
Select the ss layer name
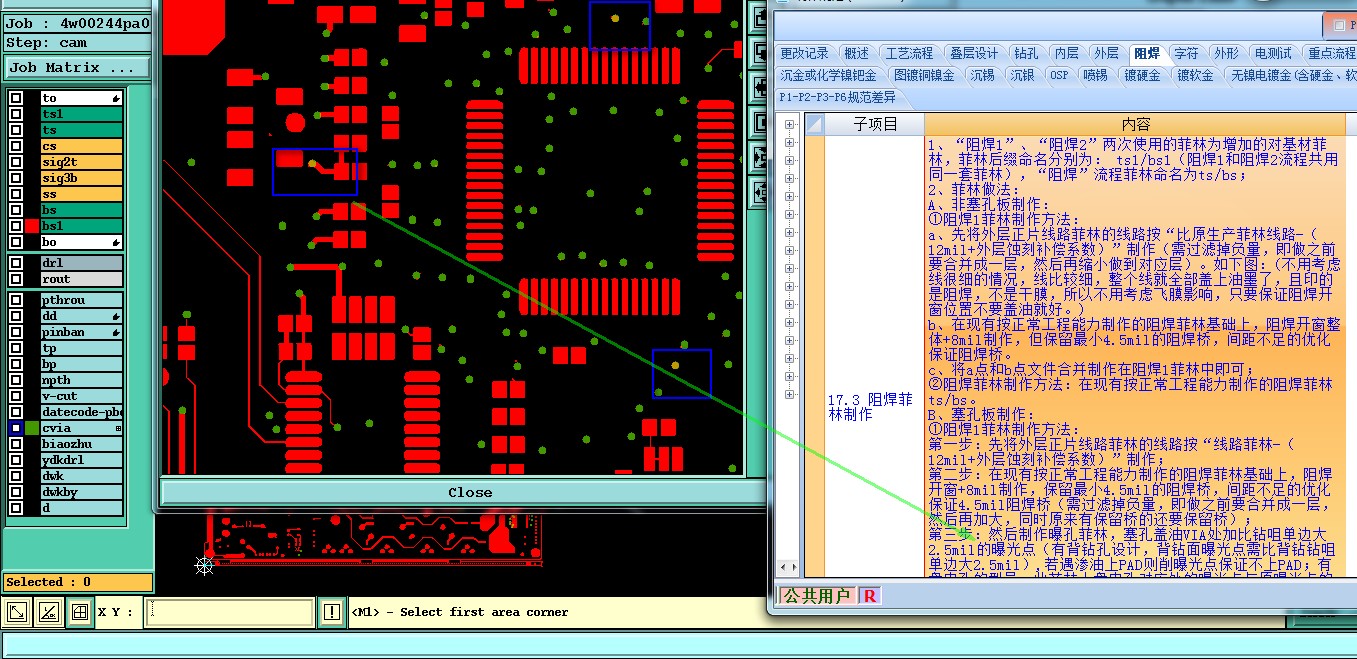tap(81, 194)
